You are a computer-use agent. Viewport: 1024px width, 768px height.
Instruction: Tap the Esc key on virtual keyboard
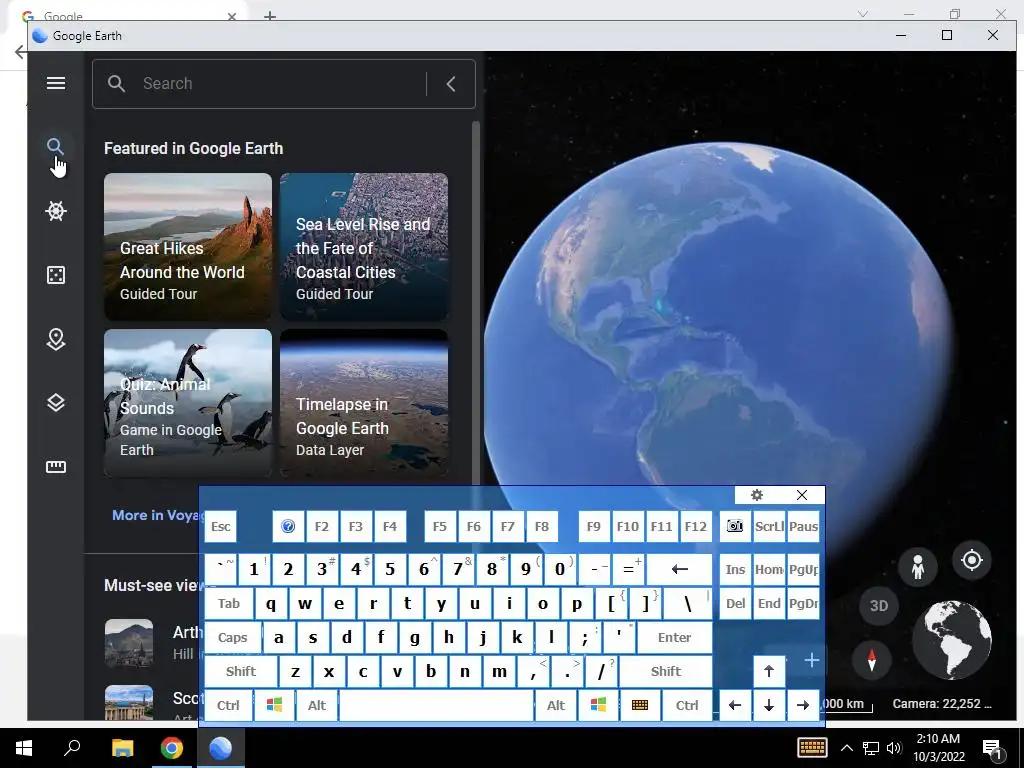pyautogui.click(x=221, y=526)
